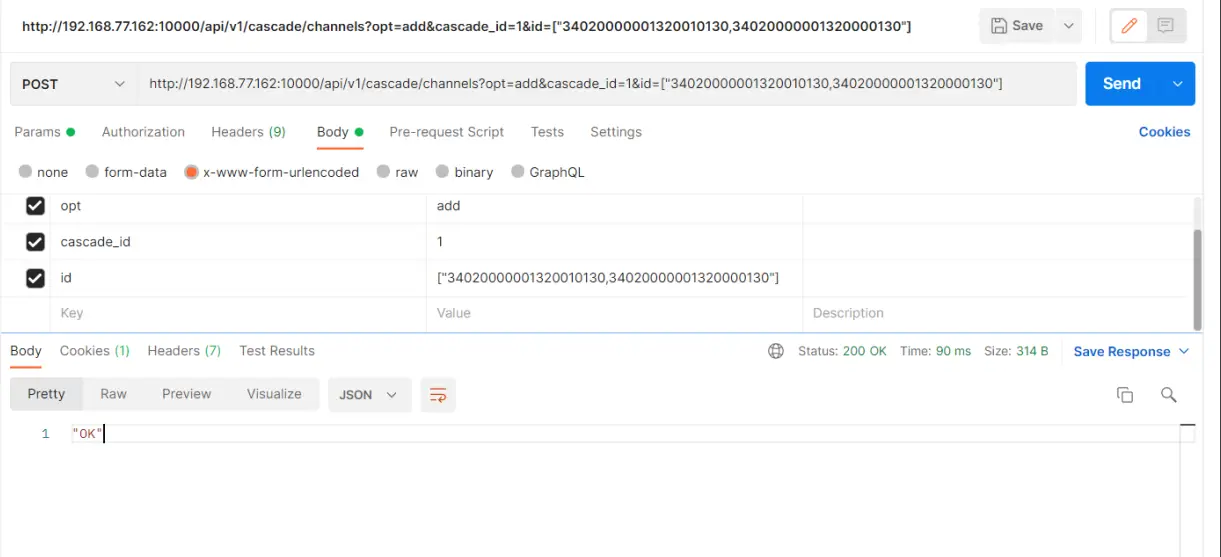Select the form-data radio option
The height and width of the screenshot is (557, 1221).
pos(93,172)
